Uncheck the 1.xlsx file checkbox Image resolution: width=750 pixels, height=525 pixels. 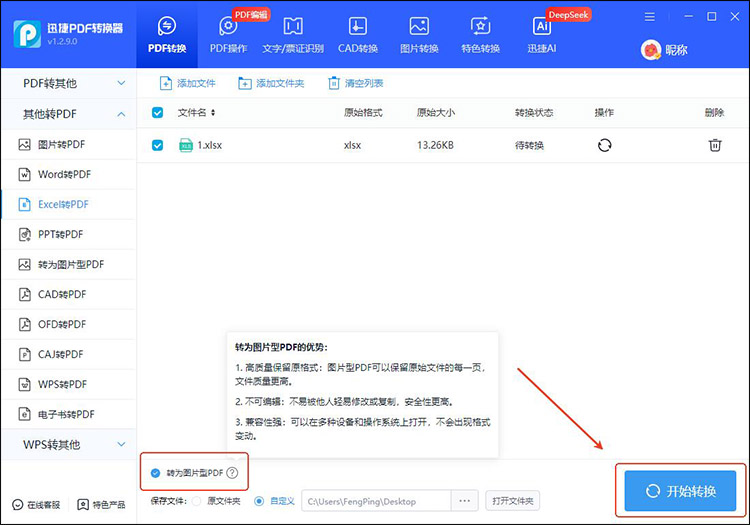coord(157,145)
